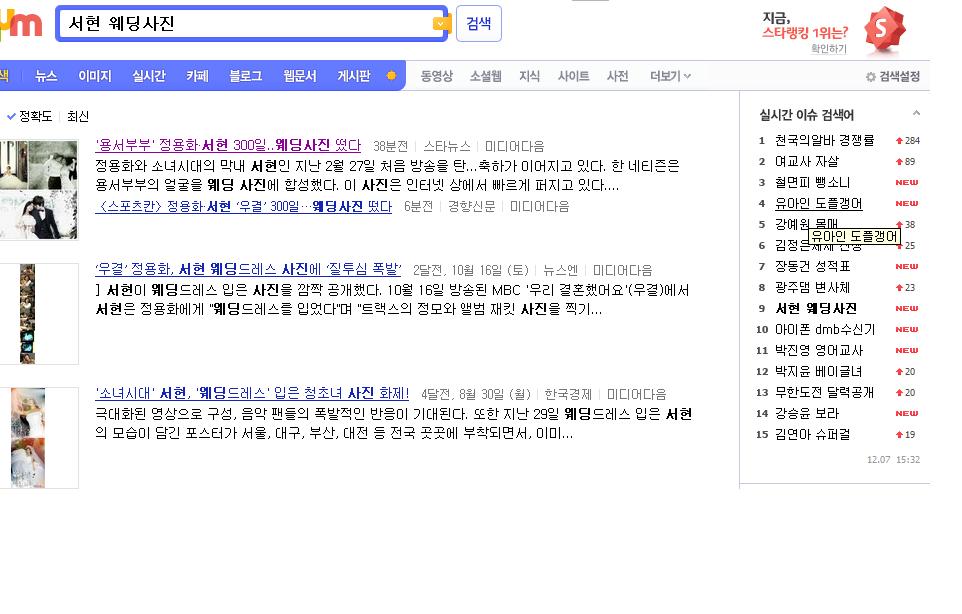This screenshot has width=962, height=614.
Task: Click trending keyword 여교사 자살
Action: click(807, 161)
